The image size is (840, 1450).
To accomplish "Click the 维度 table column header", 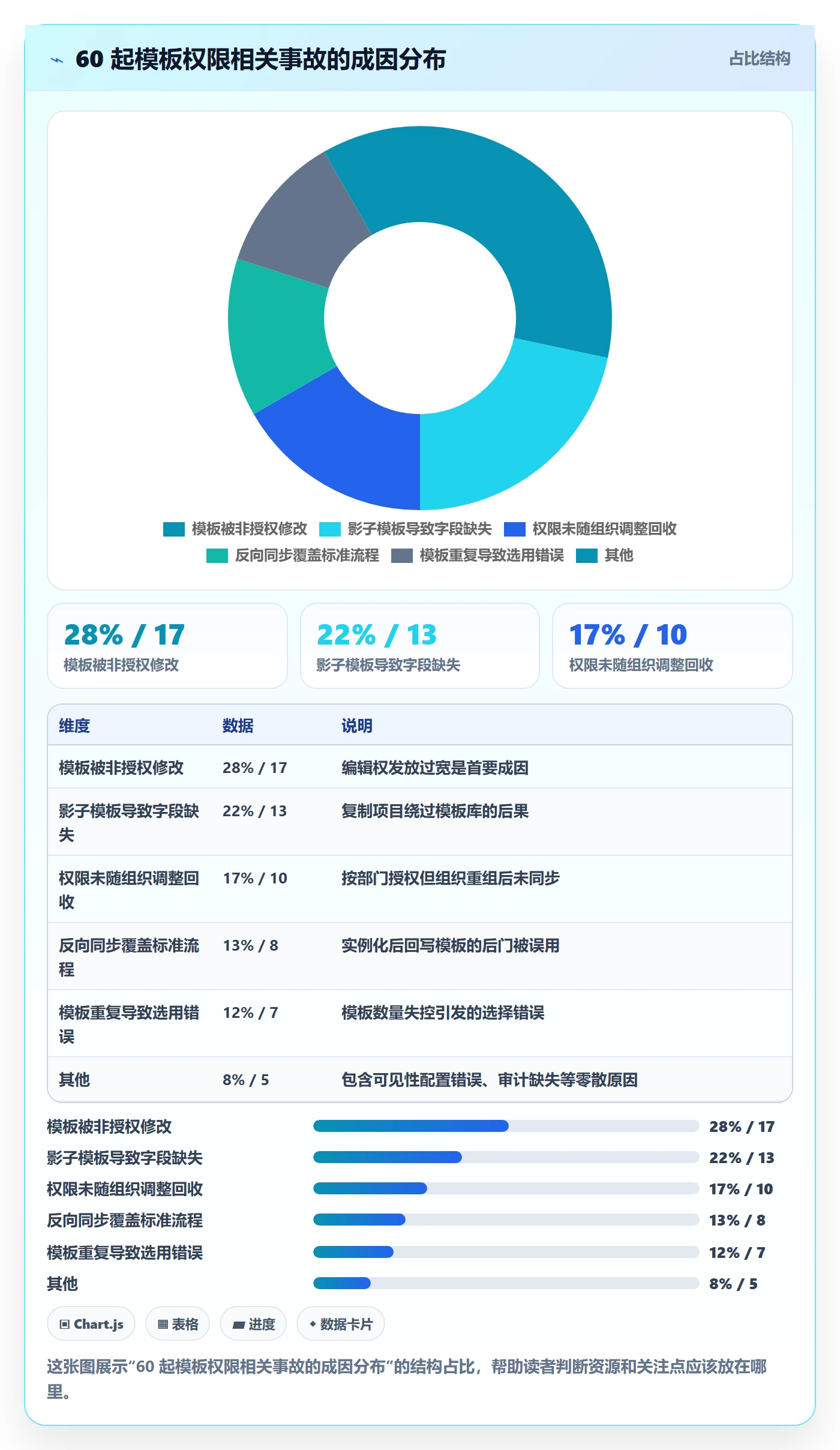I will click(74, 726).
